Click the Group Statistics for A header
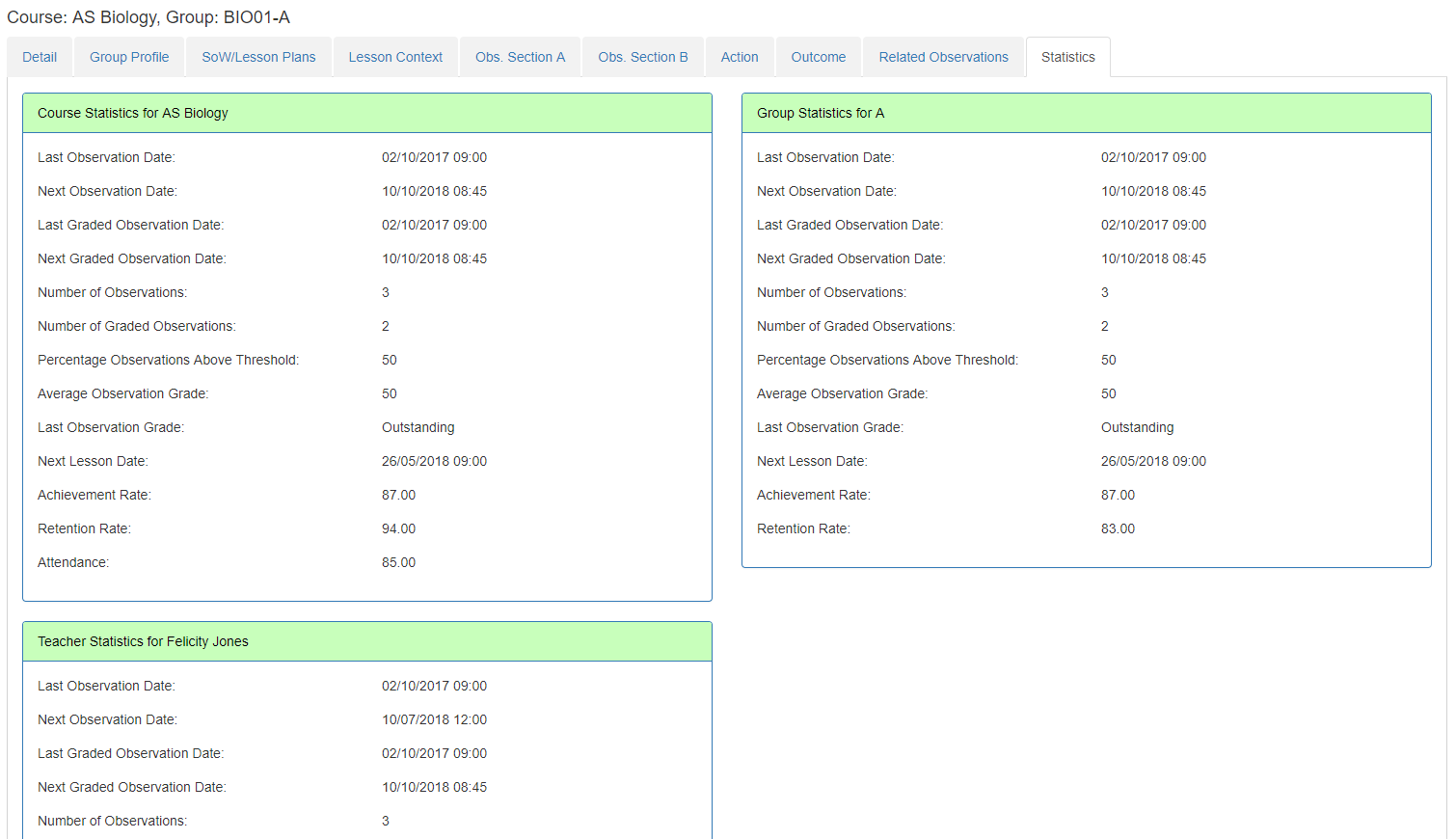 tap(820, 113)
